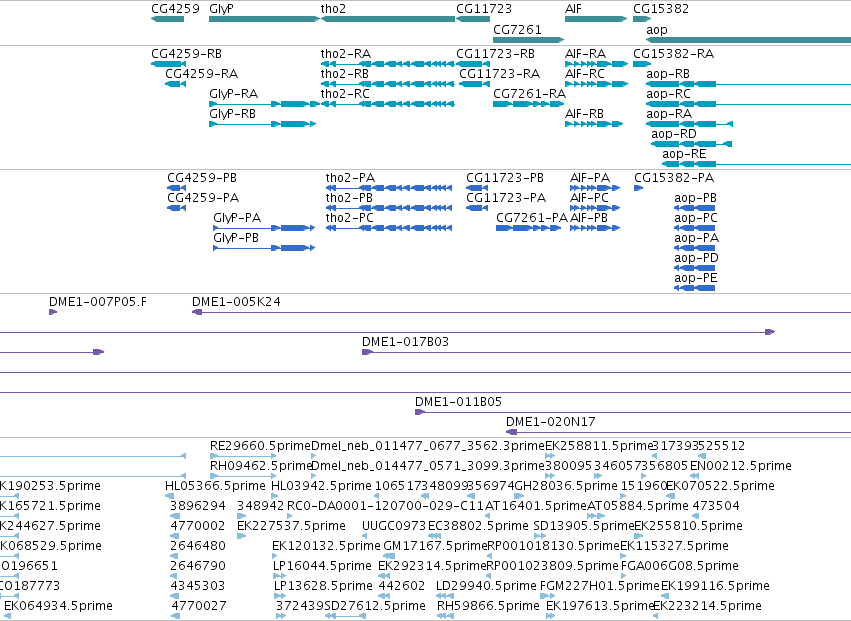Select BAC clone DME1-017B03

pos(405,342)
